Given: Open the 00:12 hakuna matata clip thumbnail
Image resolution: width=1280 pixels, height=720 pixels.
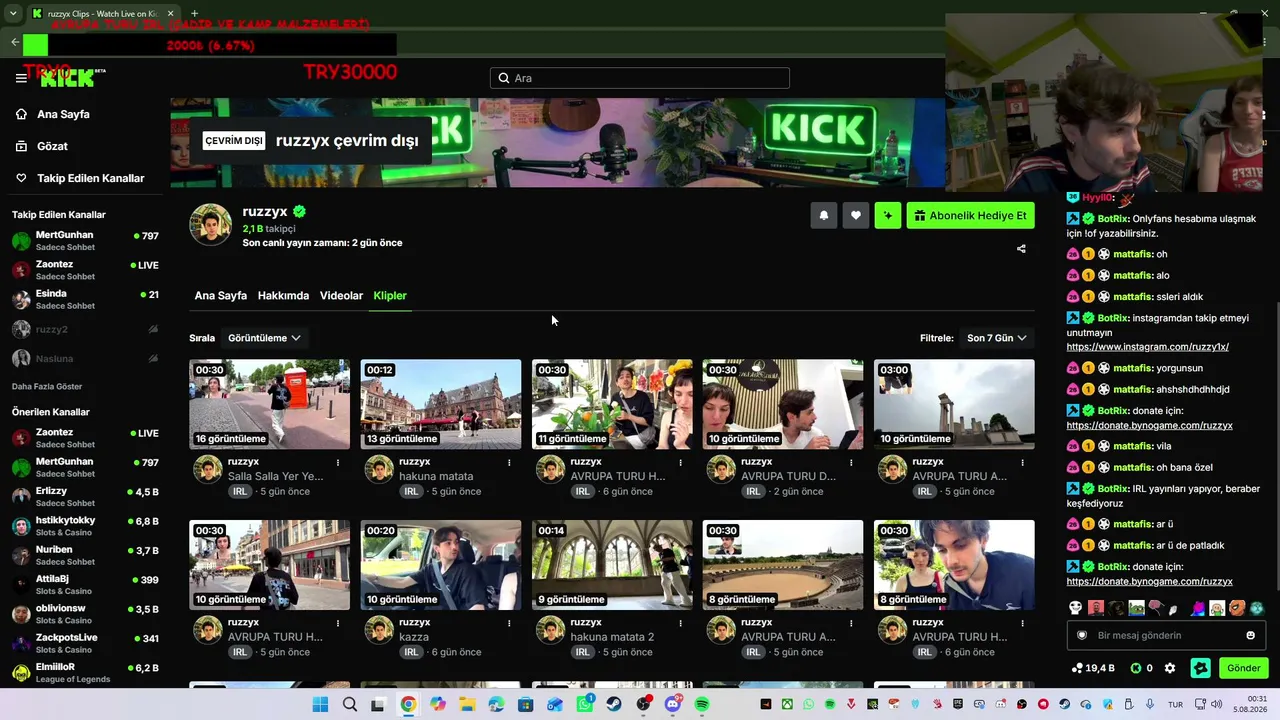Looking at the screenshot, I should [441, 404].
